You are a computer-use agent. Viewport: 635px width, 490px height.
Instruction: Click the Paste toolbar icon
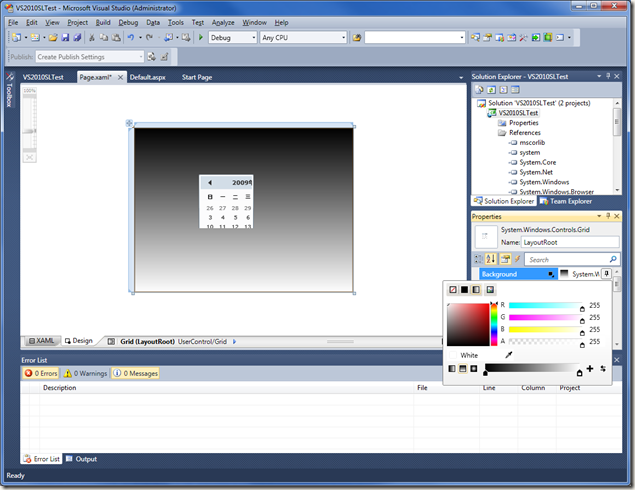116,38
